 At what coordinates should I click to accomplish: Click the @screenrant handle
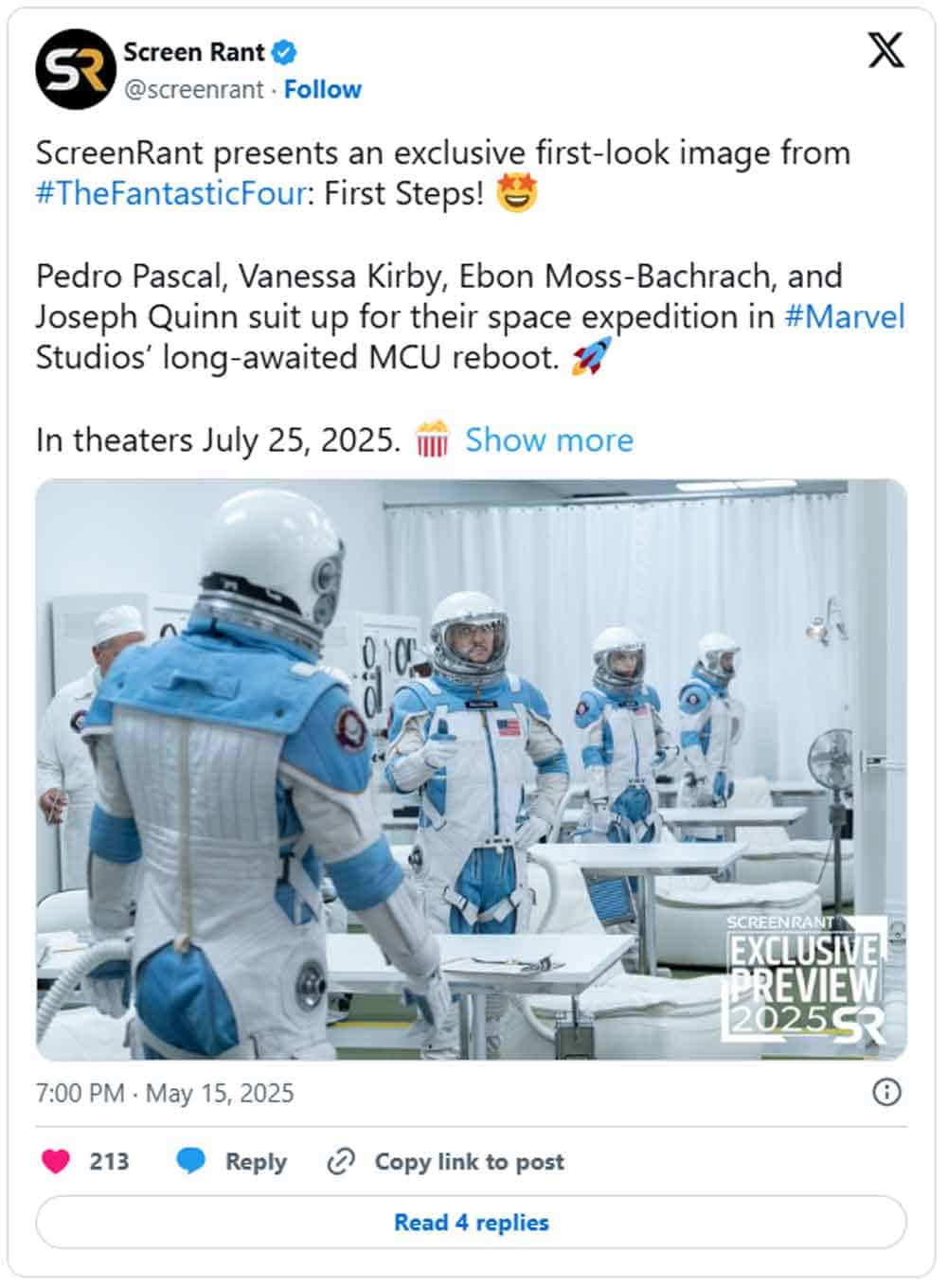(x=194, y=89)
